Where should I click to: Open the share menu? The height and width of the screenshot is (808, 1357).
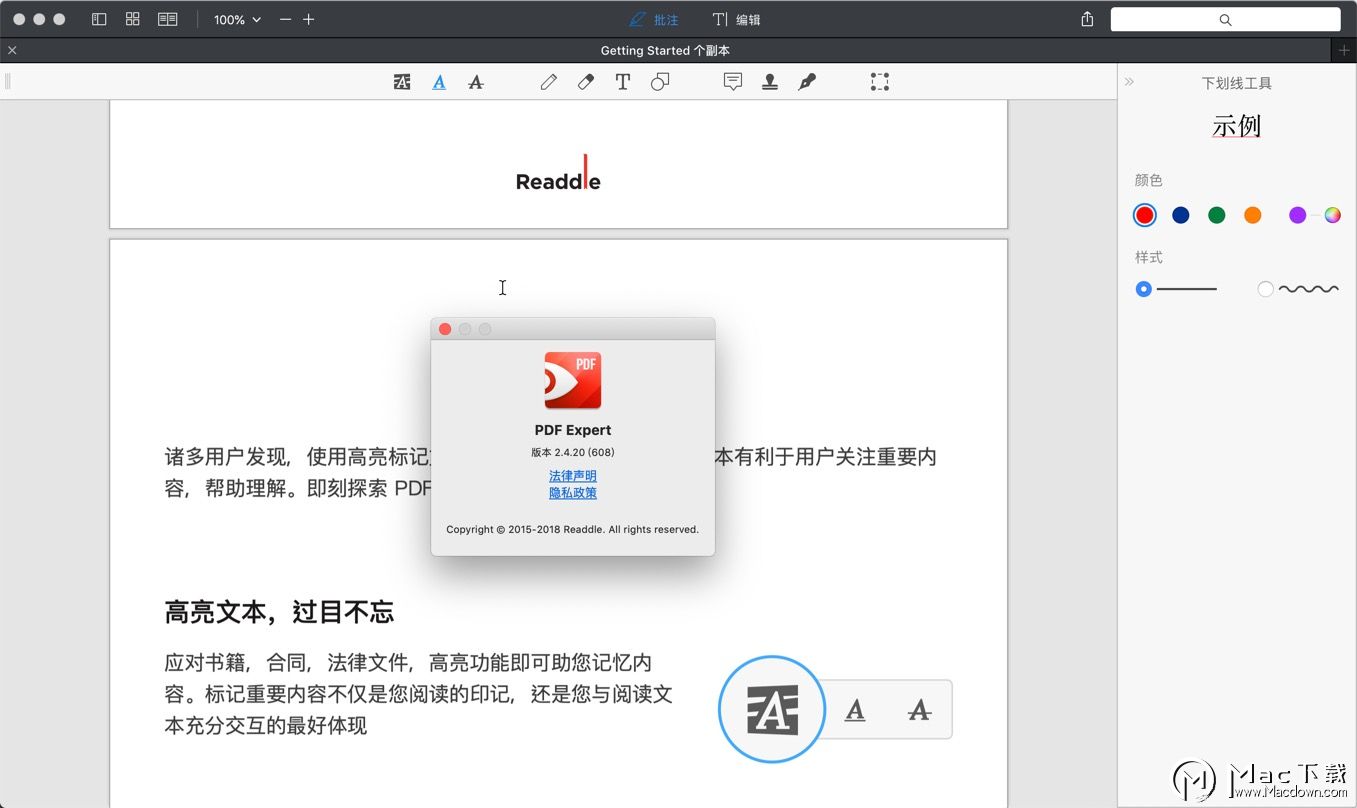click(1087, 19)
